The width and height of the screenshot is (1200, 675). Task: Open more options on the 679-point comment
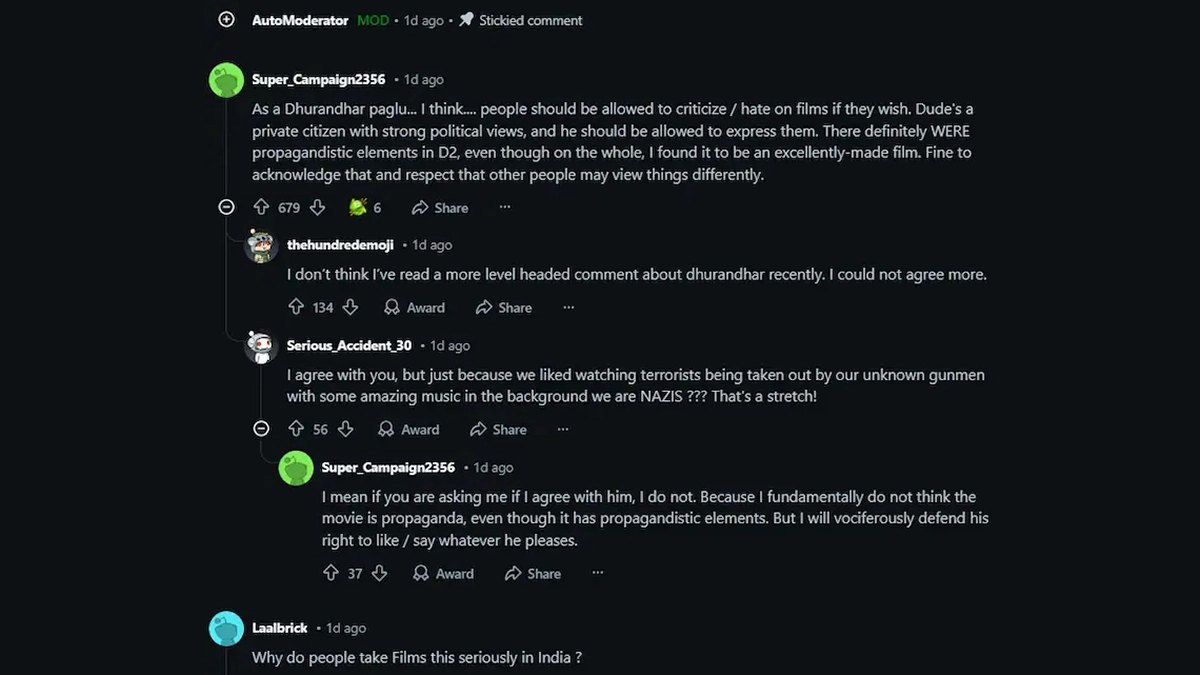tap(505, 207)
